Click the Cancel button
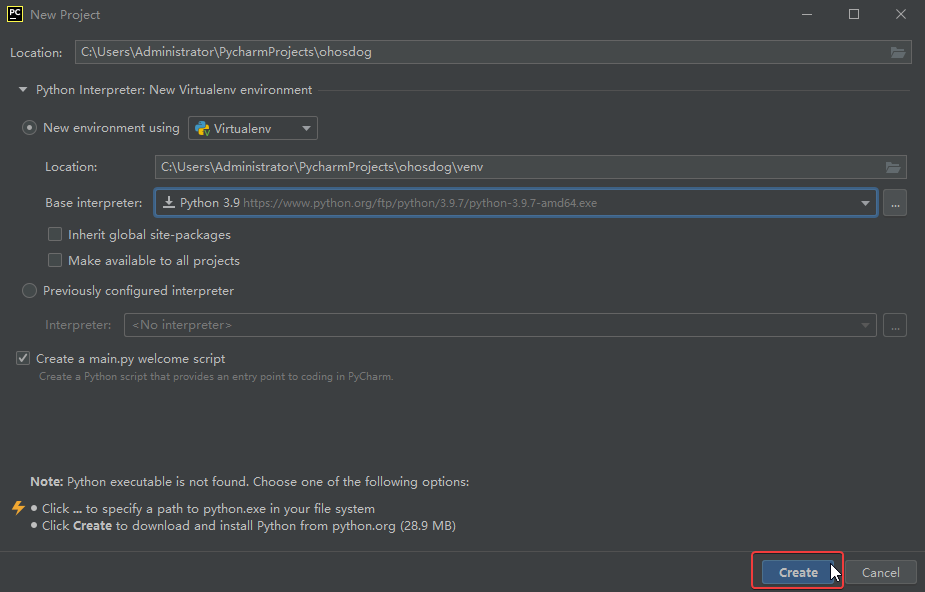The image size is (925, 592). (880, 573)
